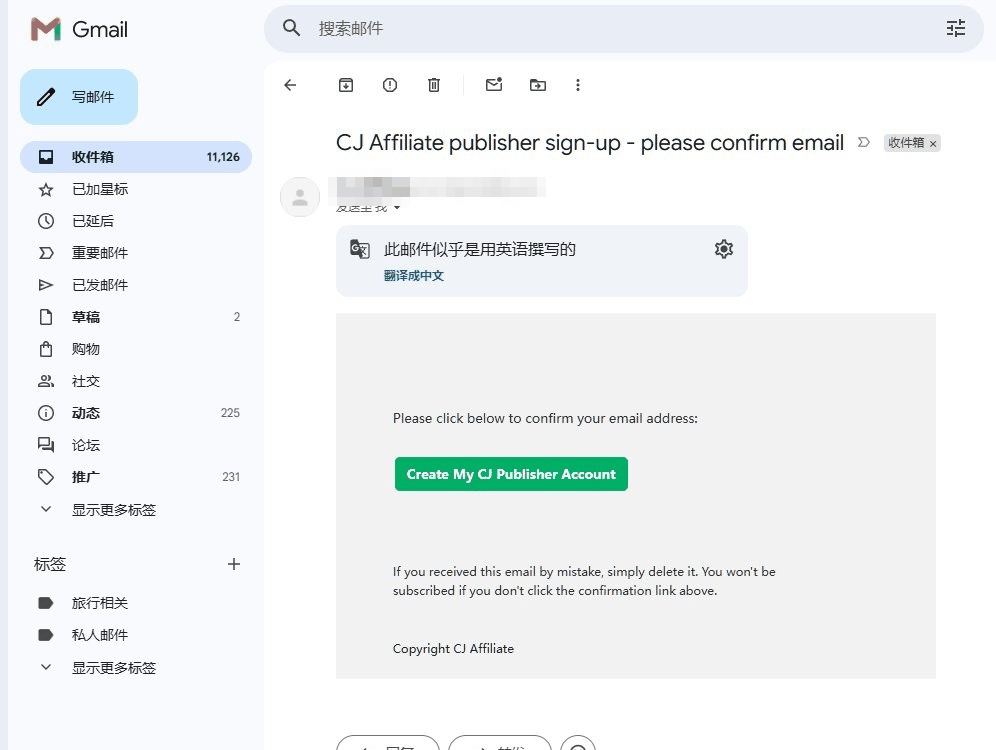The height and width of the screenshot is (750, 996).
Task: Expand the recipient details arrow
Action: pyautogui.click(x=397, y=208)
